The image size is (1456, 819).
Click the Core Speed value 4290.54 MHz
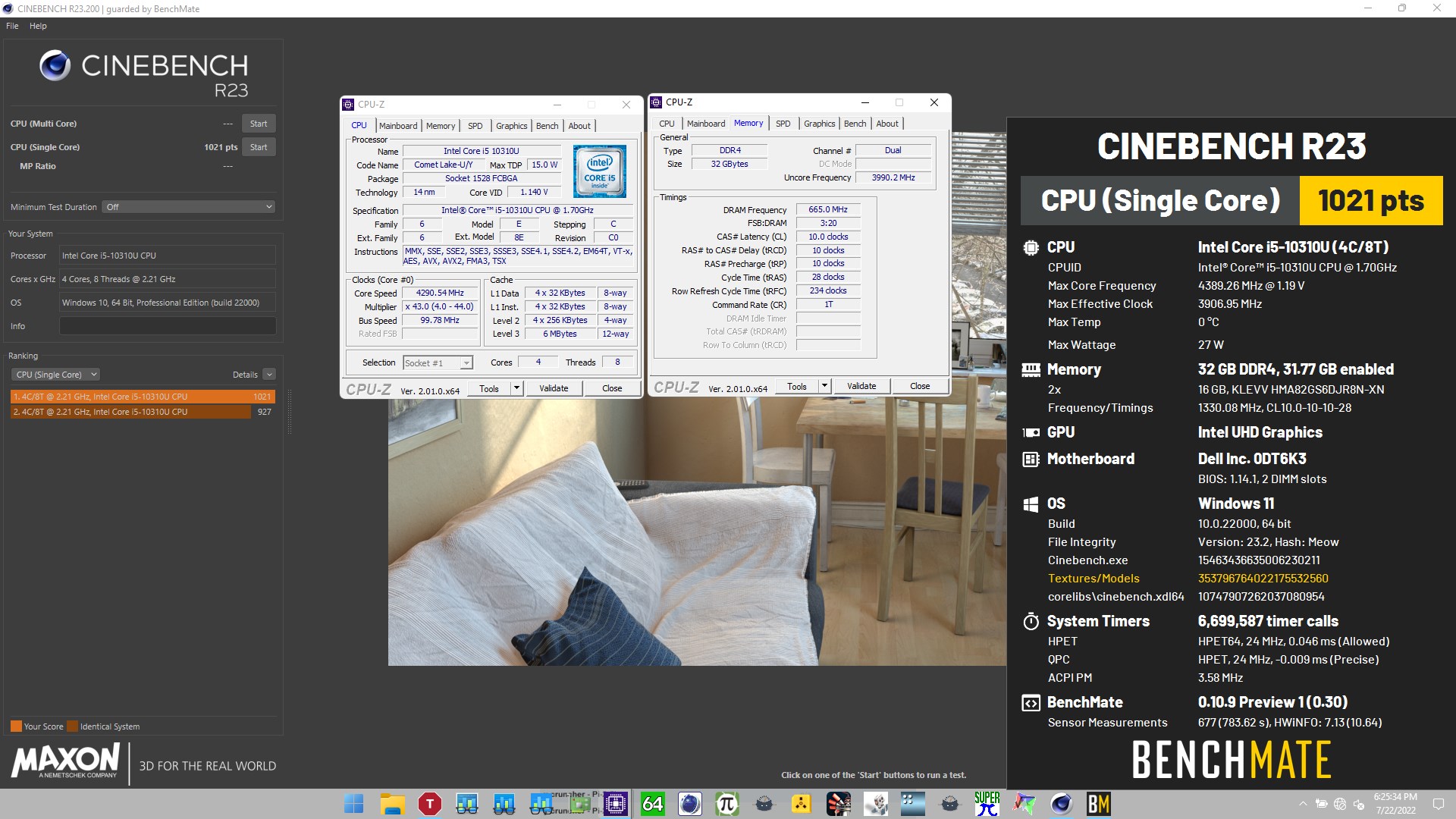pyautogui.click(x=440, y=293)
